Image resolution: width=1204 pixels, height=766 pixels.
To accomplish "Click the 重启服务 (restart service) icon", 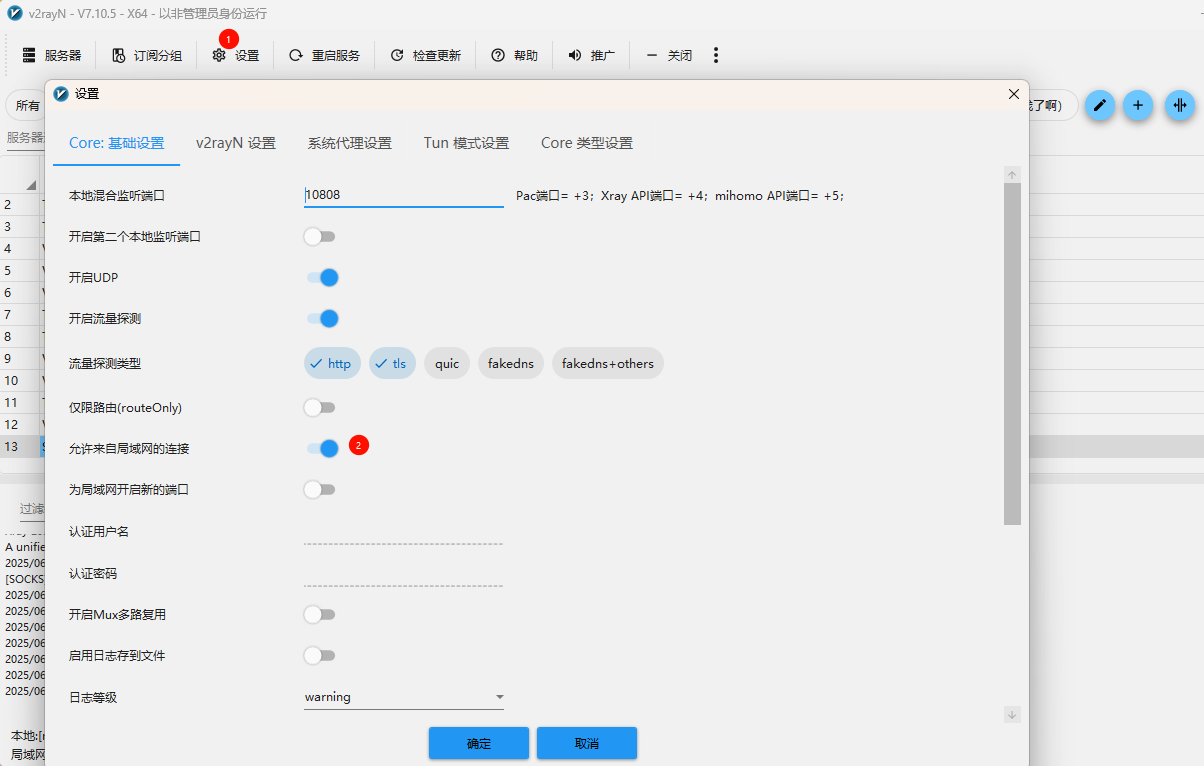I will coord(296,56).
